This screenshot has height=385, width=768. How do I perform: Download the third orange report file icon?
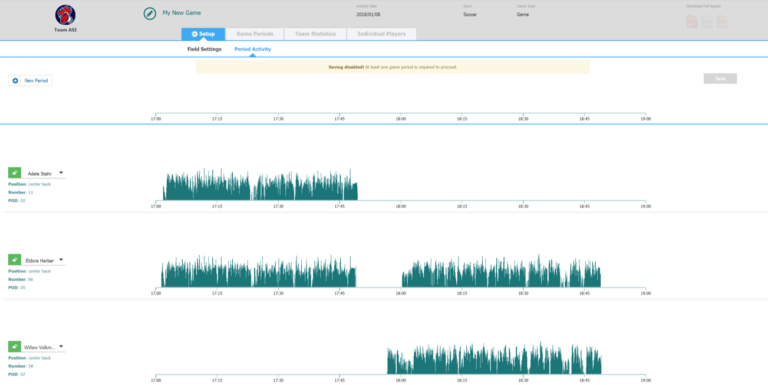click(721, 21)
